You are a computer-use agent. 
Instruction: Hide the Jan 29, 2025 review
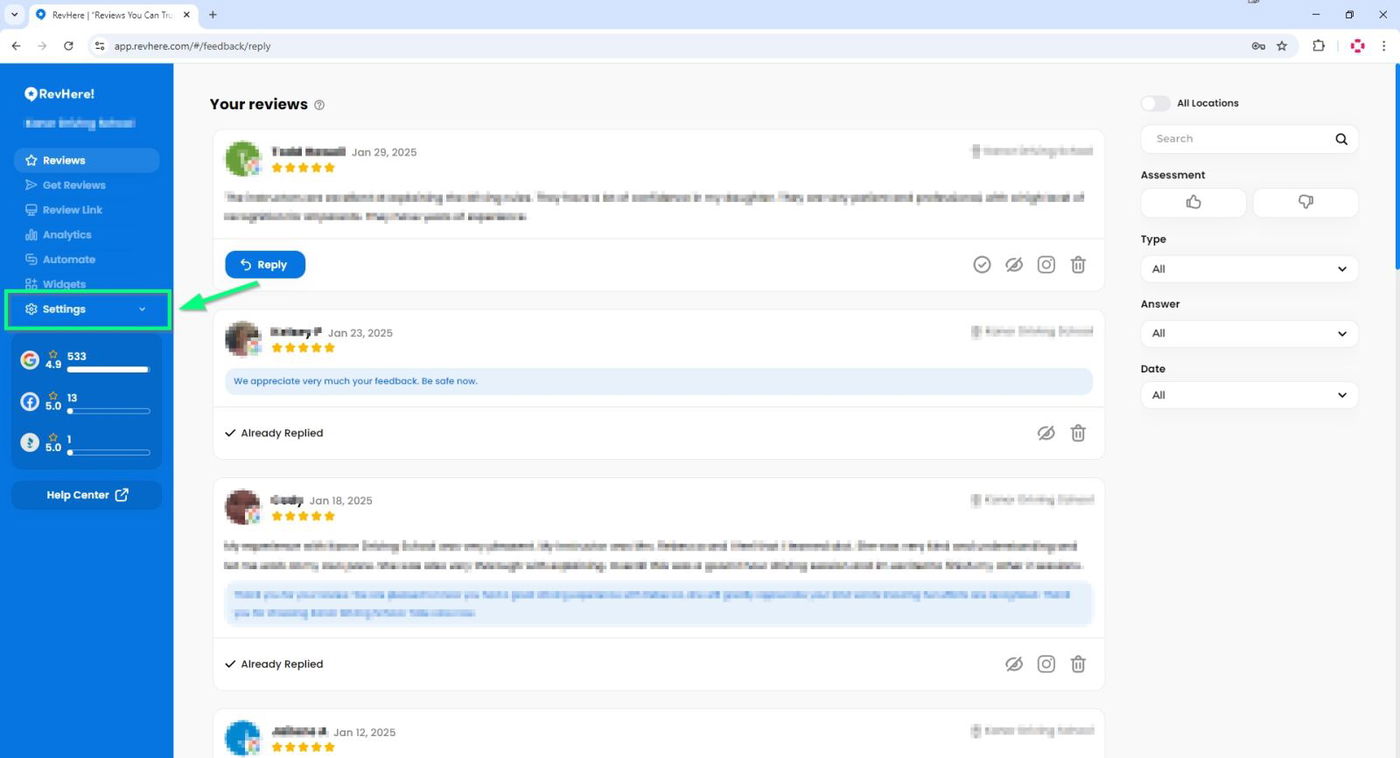[x=1014, y=265]
